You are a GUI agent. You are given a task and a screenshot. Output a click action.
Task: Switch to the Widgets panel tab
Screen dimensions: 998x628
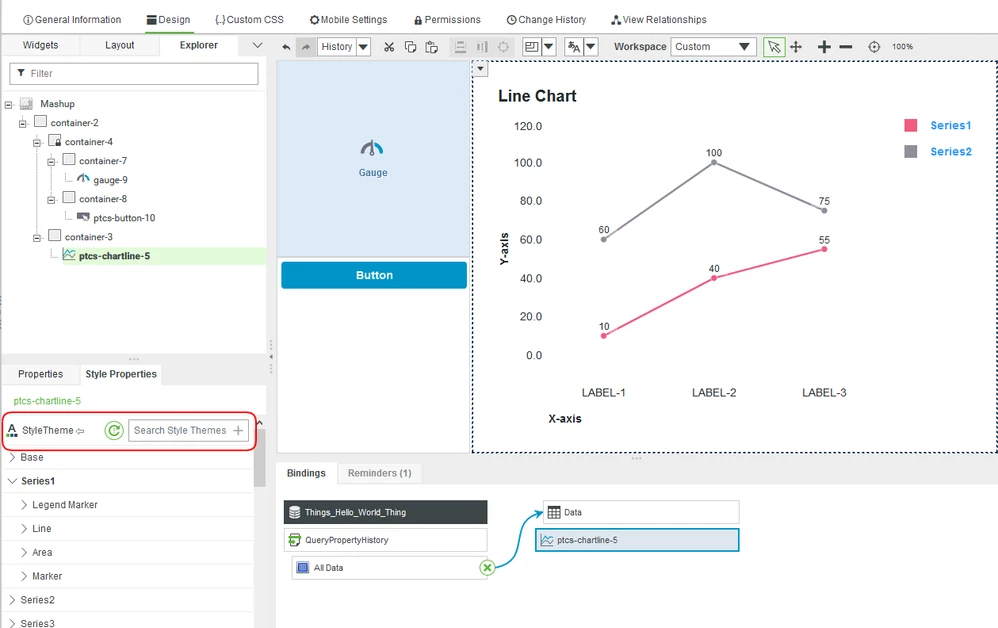(40, 45)
